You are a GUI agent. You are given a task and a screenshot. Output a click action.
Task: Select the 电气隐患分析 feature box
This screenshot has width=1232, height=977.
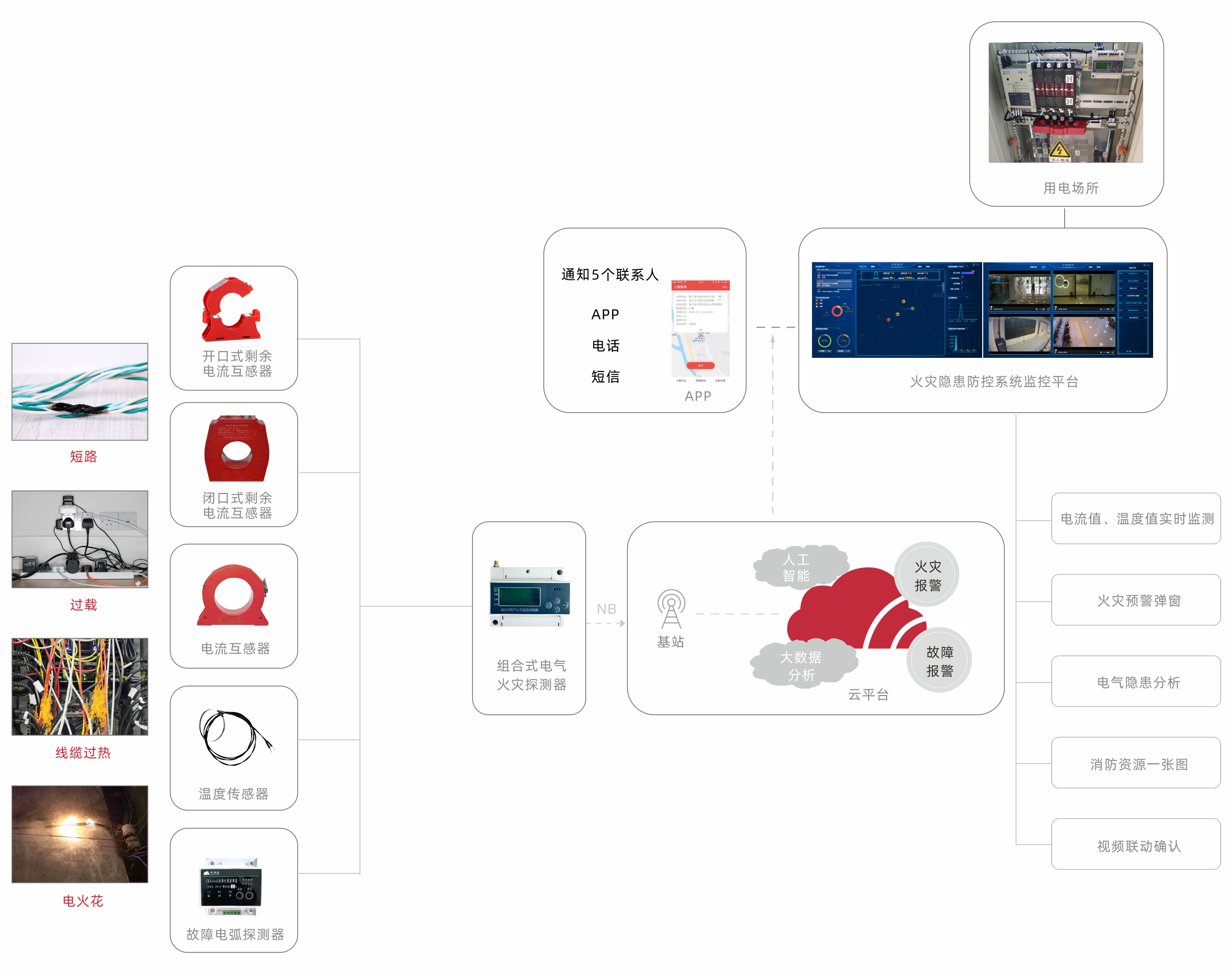point(1135,681)
